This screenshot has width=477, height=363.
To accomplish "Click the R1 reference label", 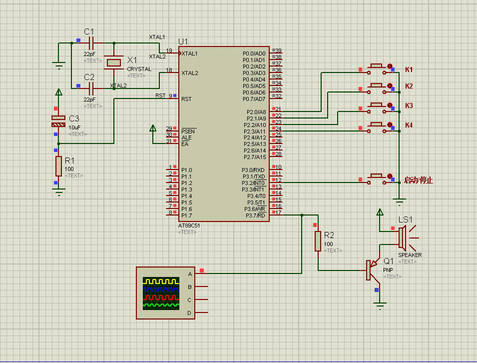I will coord(70,160).
